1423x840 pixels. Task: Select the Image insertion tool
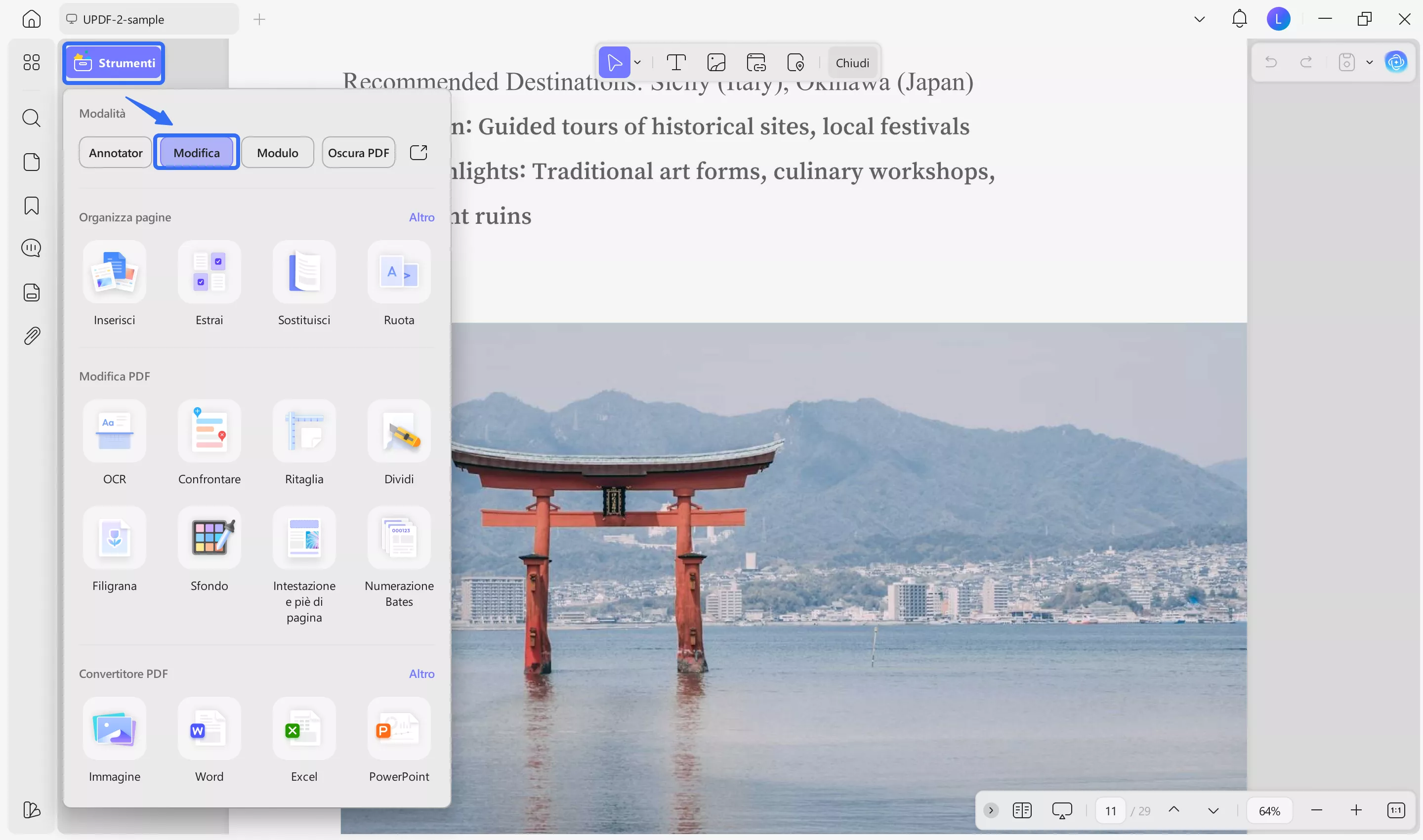click(716, 62)
